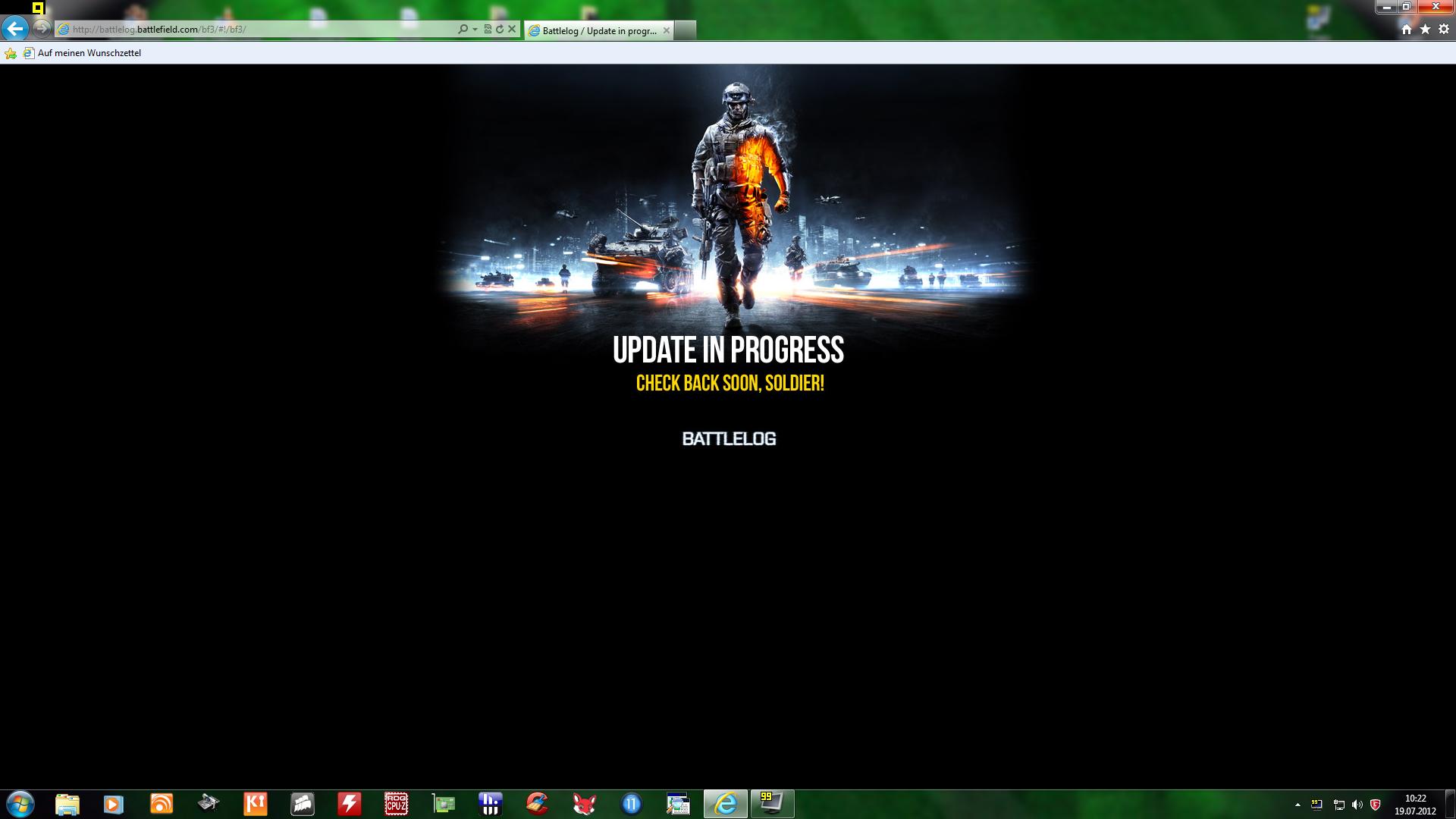The height and width of the screenshot is (819, 1456).
Task: Click the battlelog.battlefield.com URL field
Action: click(258, 29)
